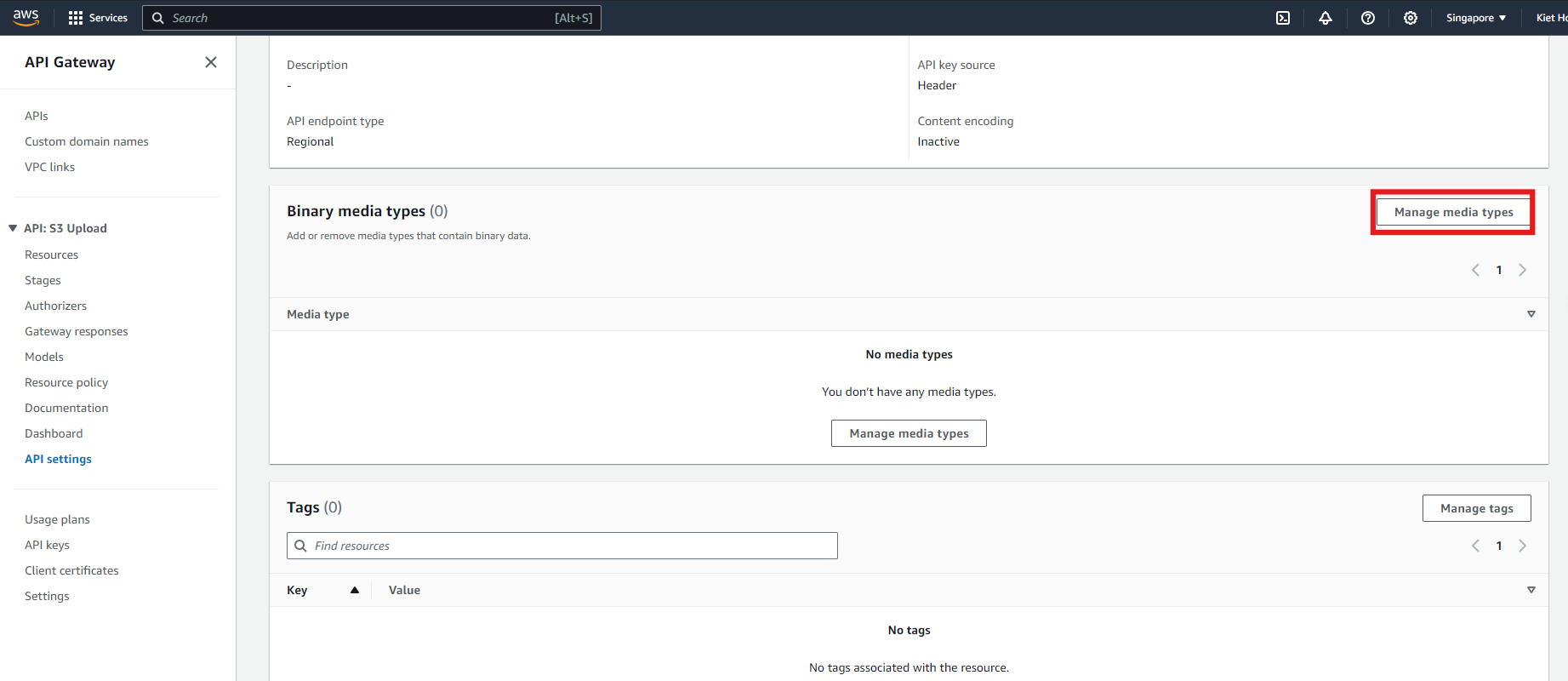Viewport: 1568px width, 681px height.
Task: Open Media type column options triangle
Action: (1531, 314)
